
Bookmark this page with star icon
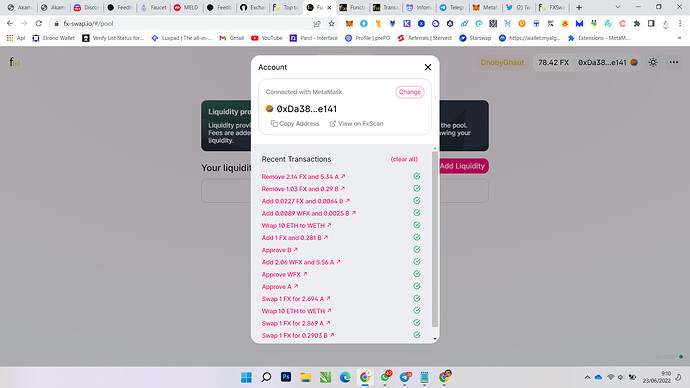331,24
